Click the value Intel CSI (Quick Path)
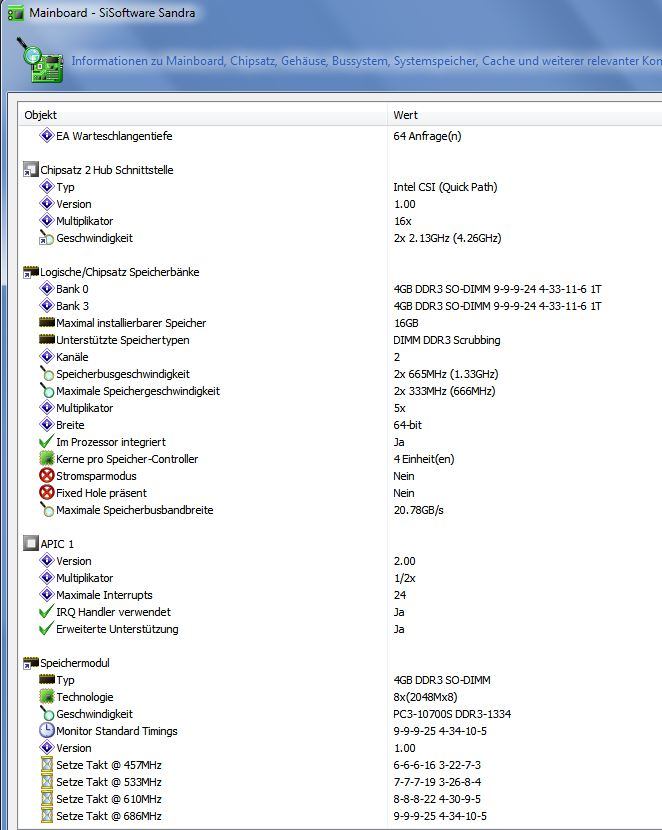Screen dimensions: 662x830 (445, 187)
